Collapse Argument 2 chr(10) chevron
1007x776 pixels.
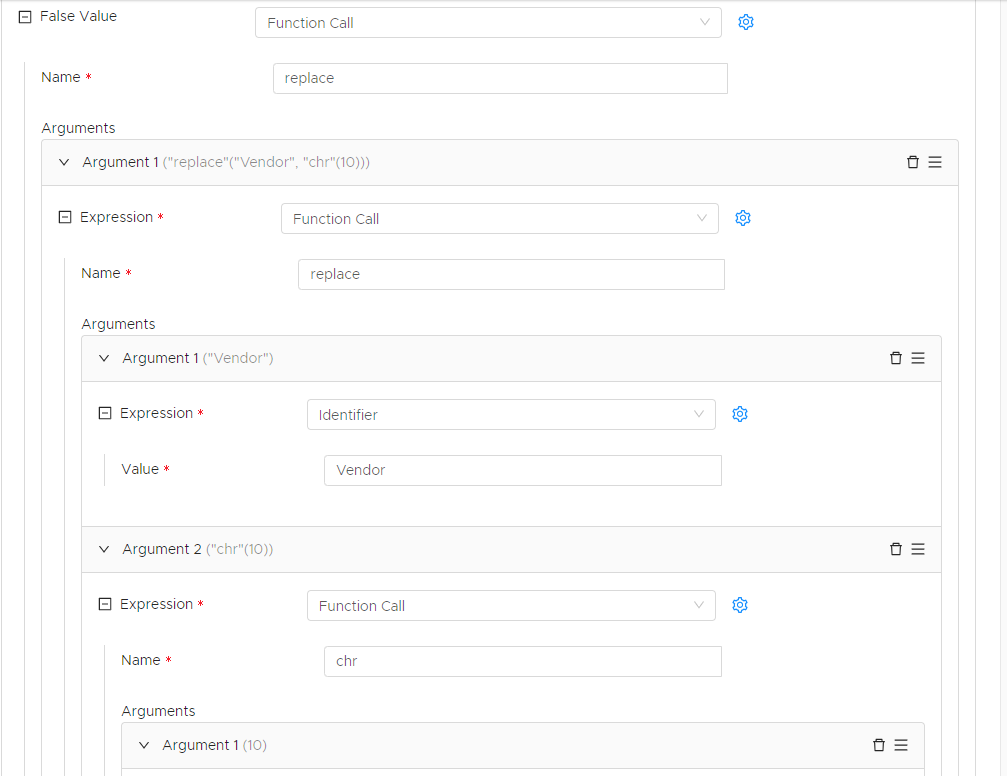[104, 549]
